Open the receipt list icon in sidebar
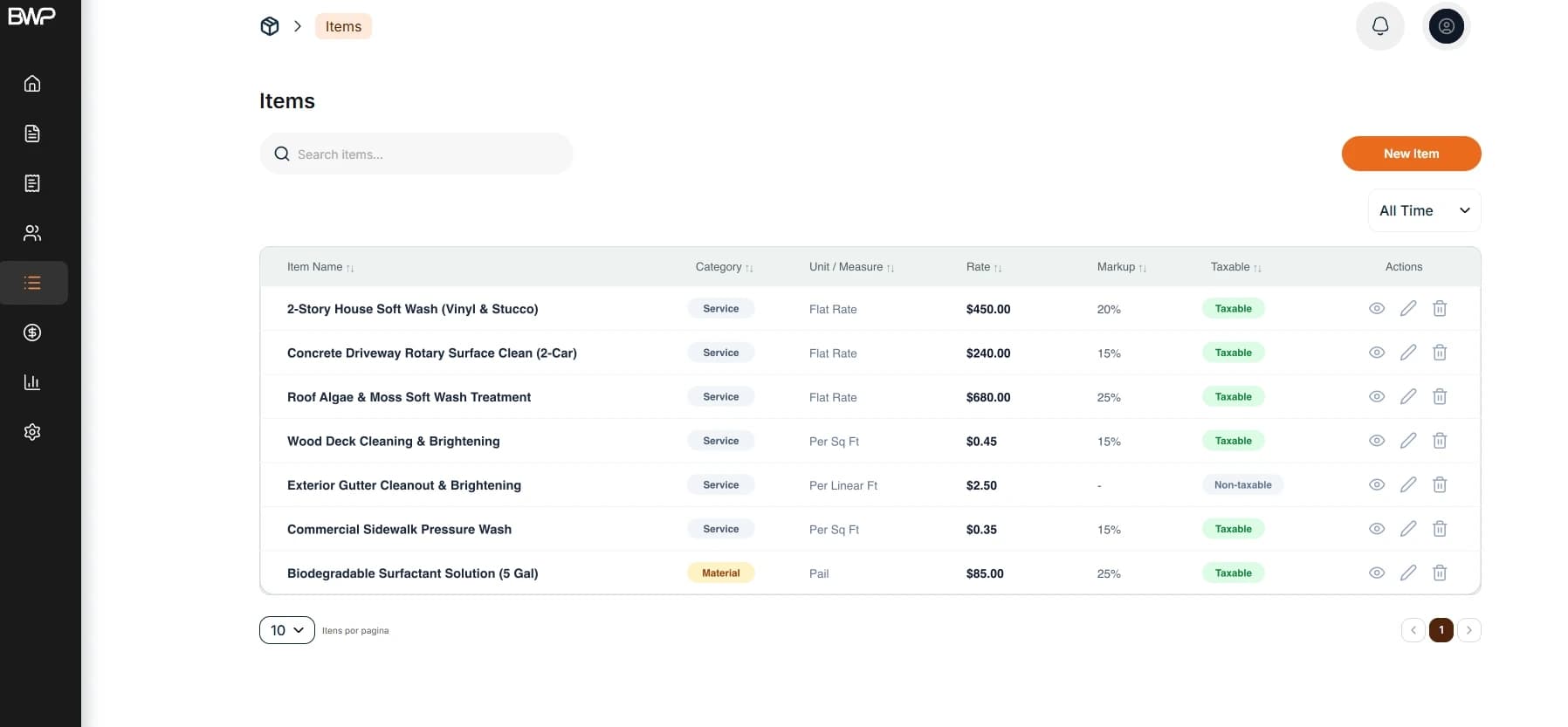 click(32, 183)
